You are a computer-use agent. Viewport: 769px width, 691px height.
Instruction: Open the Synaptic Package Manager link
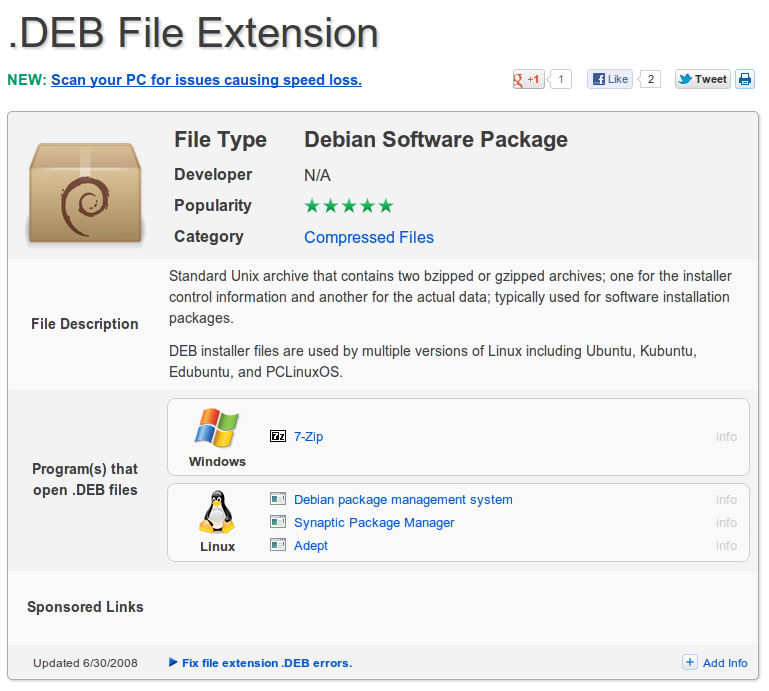pos(374,523)
